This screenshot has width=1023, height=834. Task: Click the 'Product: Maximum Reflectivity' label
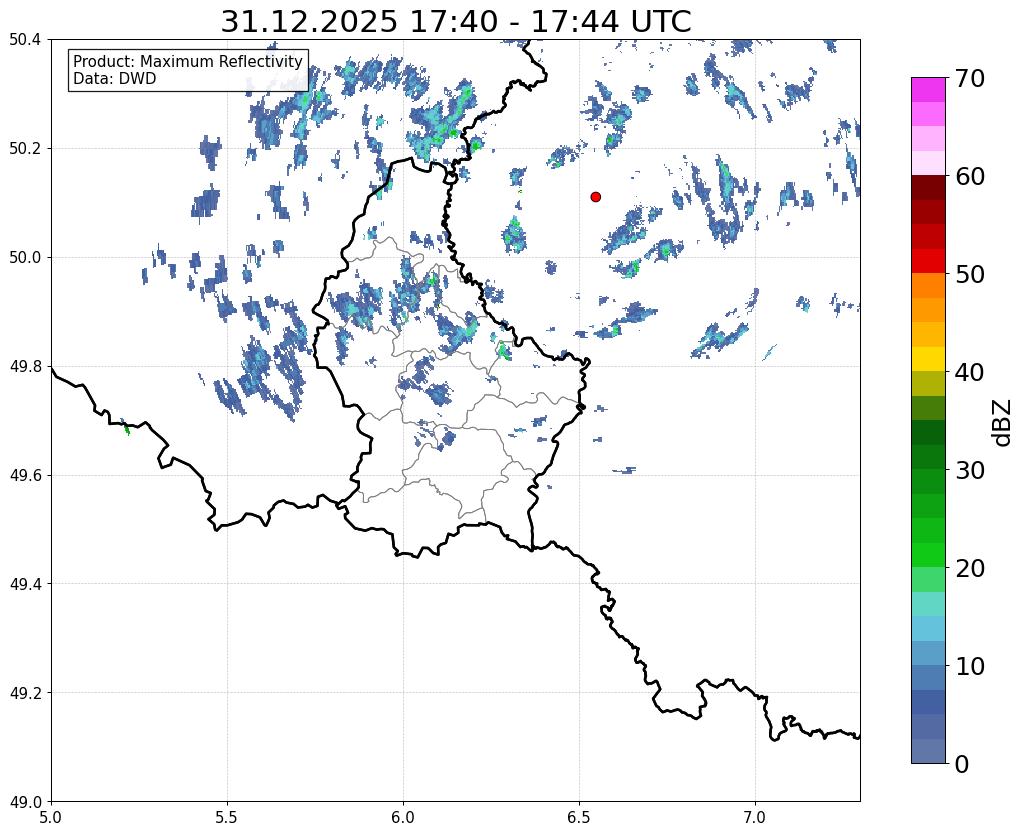click(x=188, y=61)
